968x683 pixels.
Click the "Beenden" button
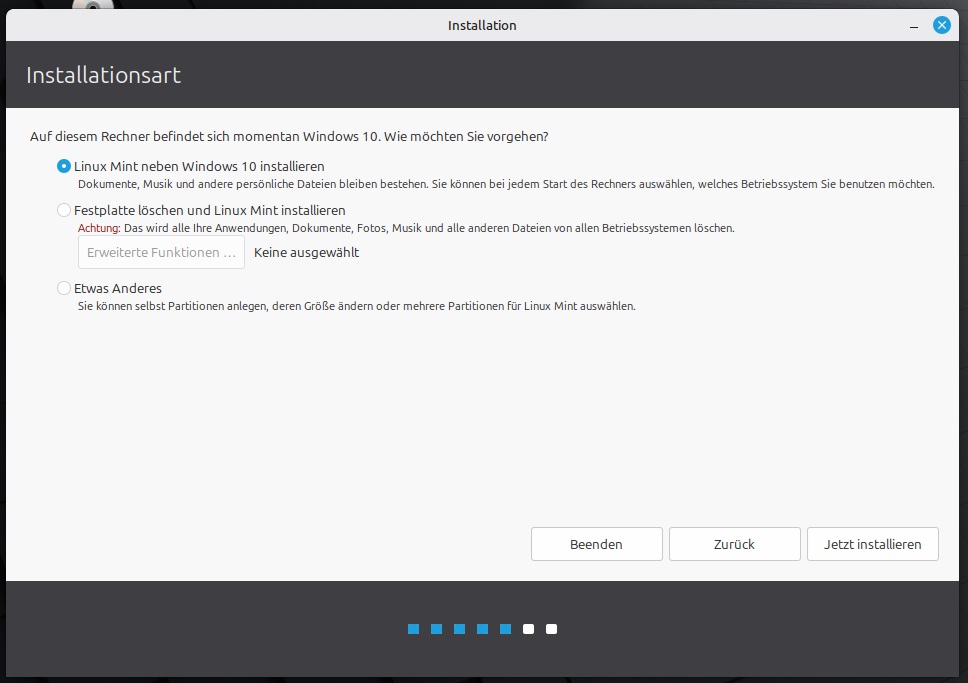596,544
